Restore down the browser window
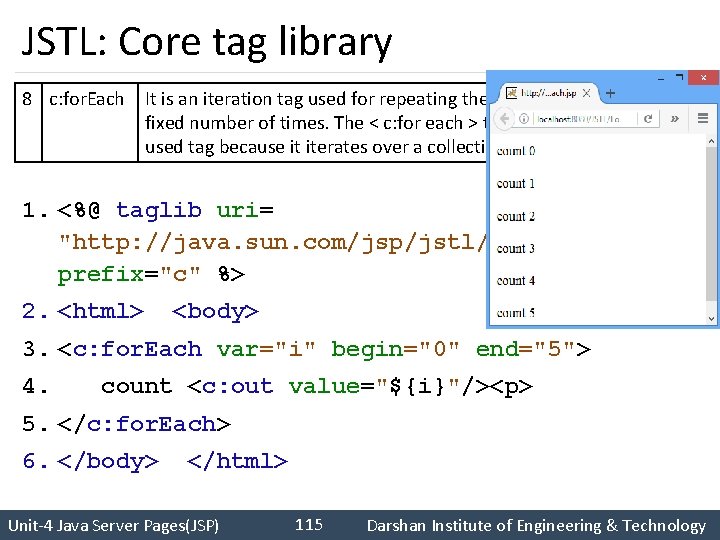 pyautogui.click(x=680, y=78)
